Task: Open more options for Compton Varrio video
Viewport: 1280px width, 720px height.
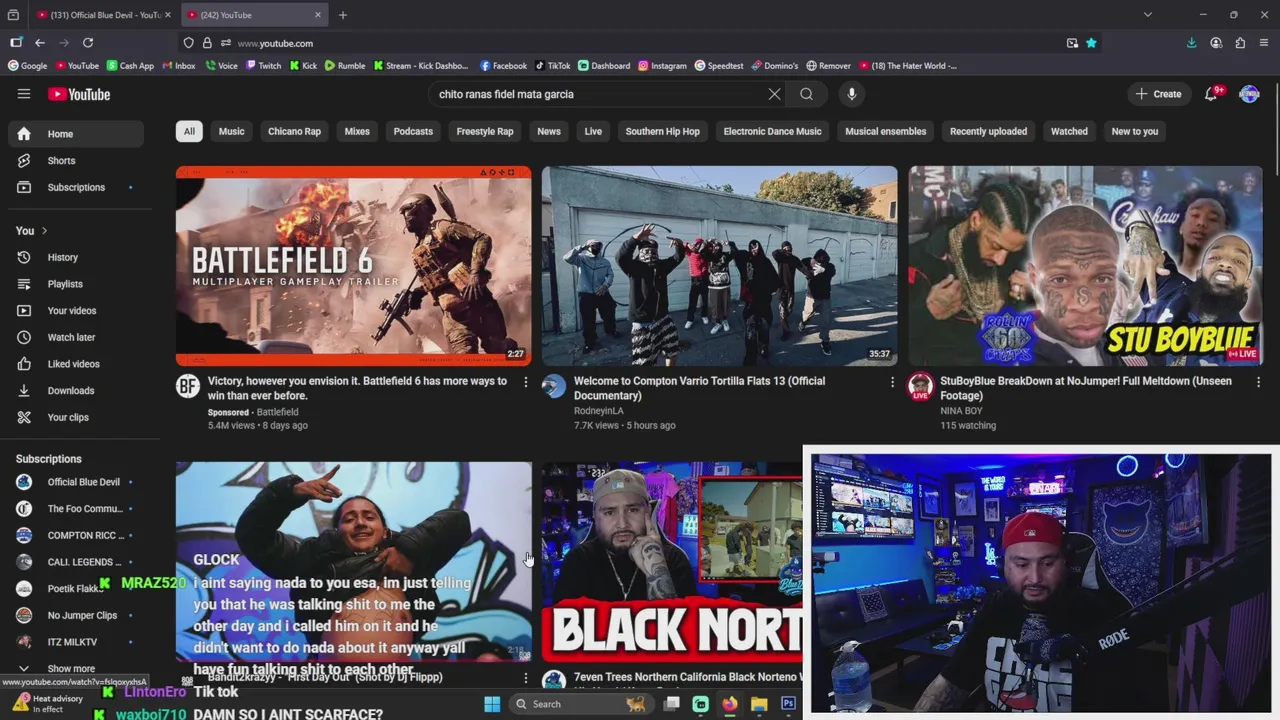Action: click(x=892, y=382)
